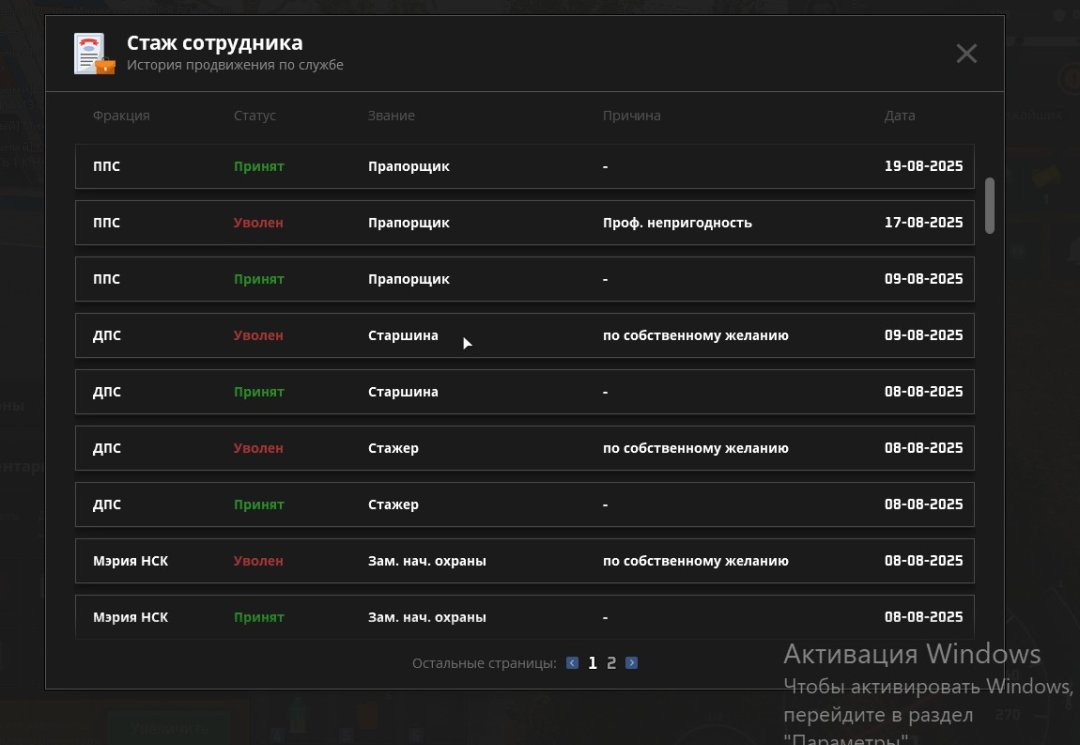Click Мэрия НСК in the Принят row
The width and height of the screenshot is (1080, 745).
(x=130, y=618)
